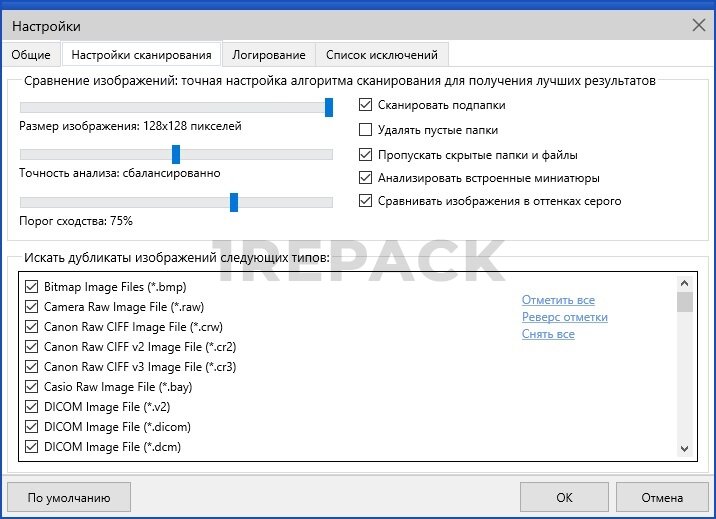Viewport: 716px width, 519px height.
Task: Click the Отметить все link
Action: [558, 300]
